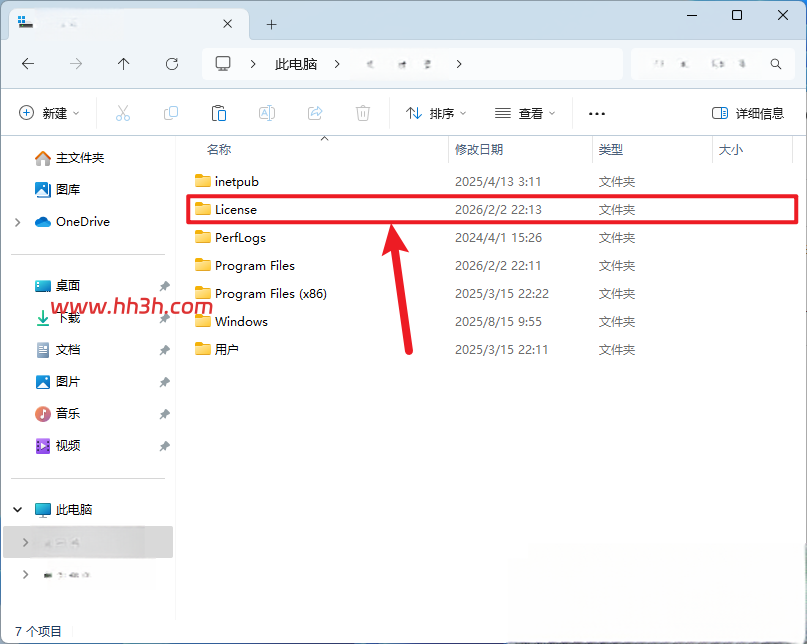Select the inetpub folder
The width and height of the screenshot is (807, 644).
pos(492,181)
